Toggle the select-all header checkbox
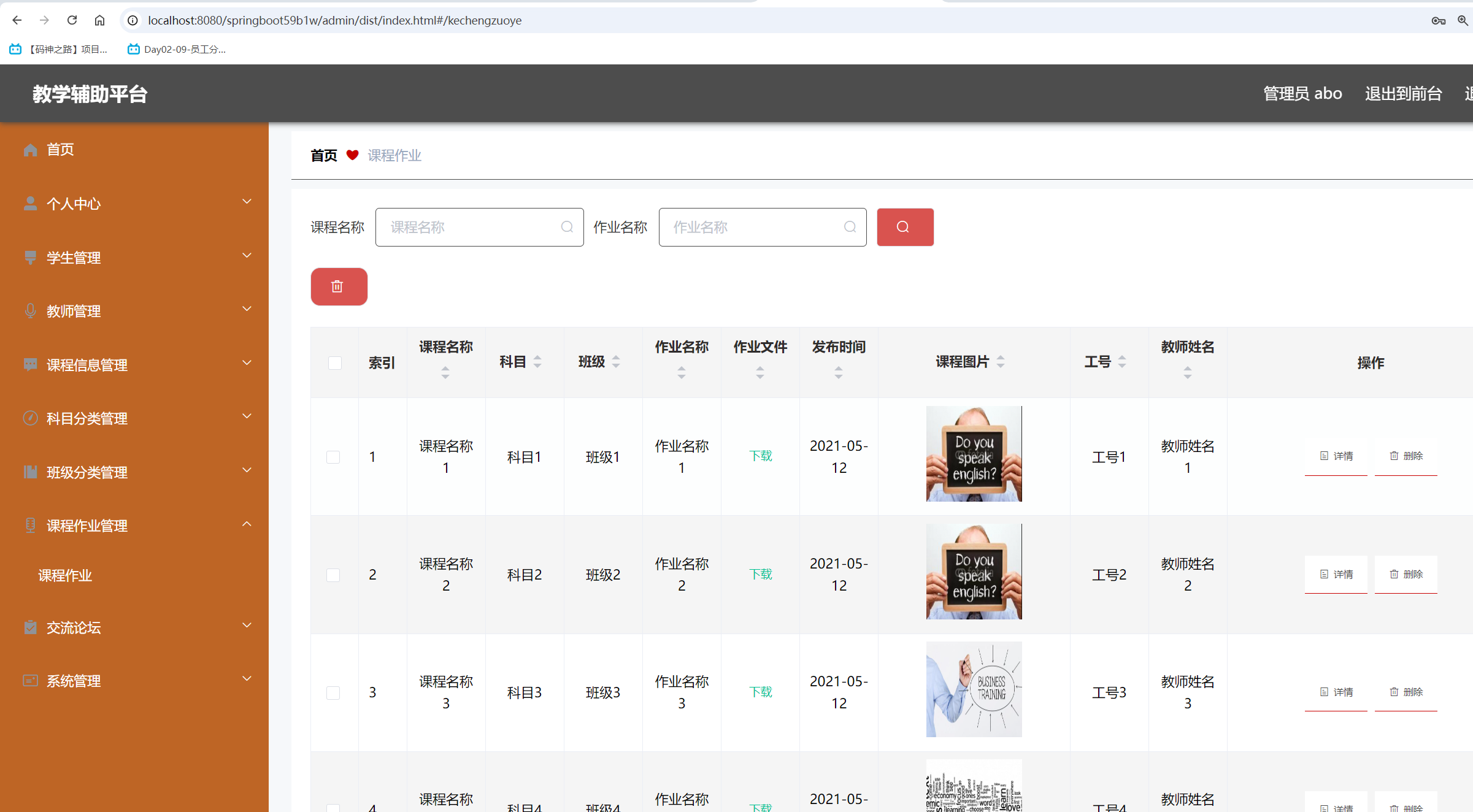 click(x=334, y=363)
